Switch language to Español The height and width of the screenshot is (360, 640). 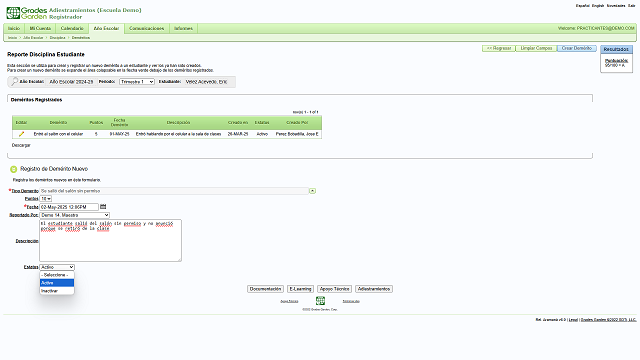tap(582, 6)
